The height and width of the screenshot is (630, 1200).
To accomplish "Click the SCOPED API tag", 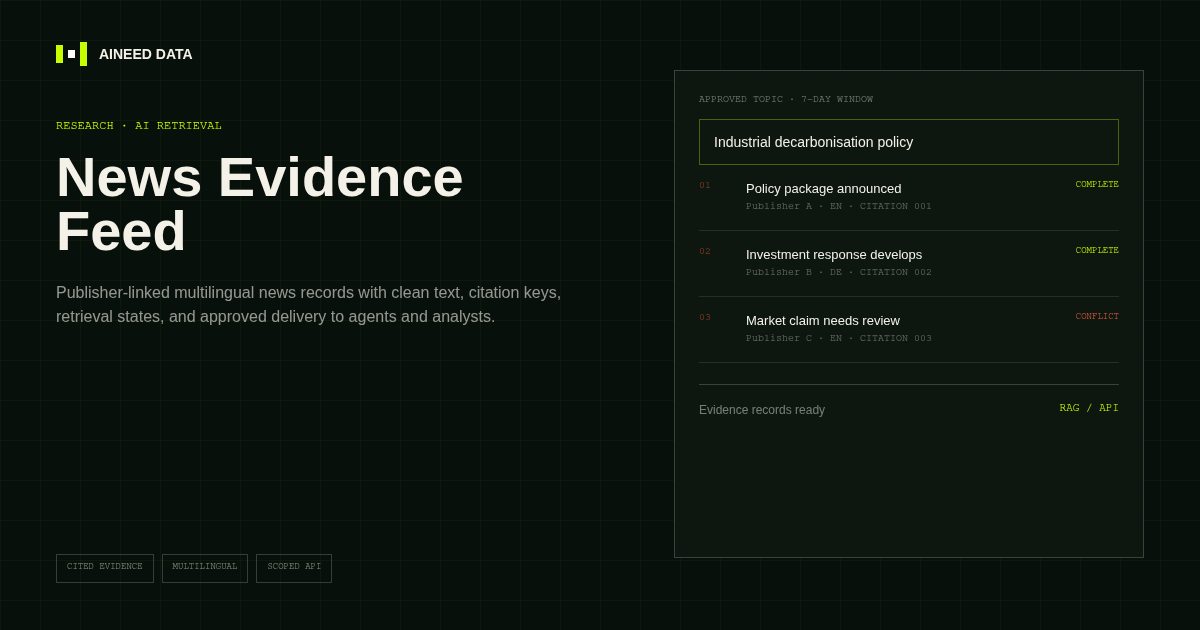I will point(294,568).
